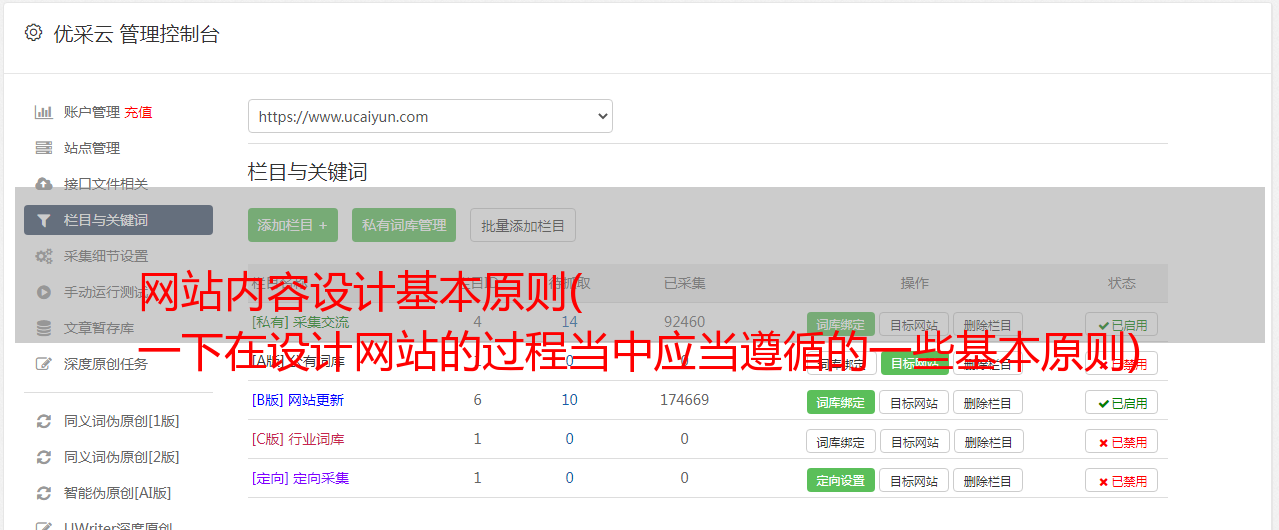Viewport: 1279px width, 530px height.
Task: Click 删除栏目 in the 定向采集 row
Action: (x=988, y=480)
